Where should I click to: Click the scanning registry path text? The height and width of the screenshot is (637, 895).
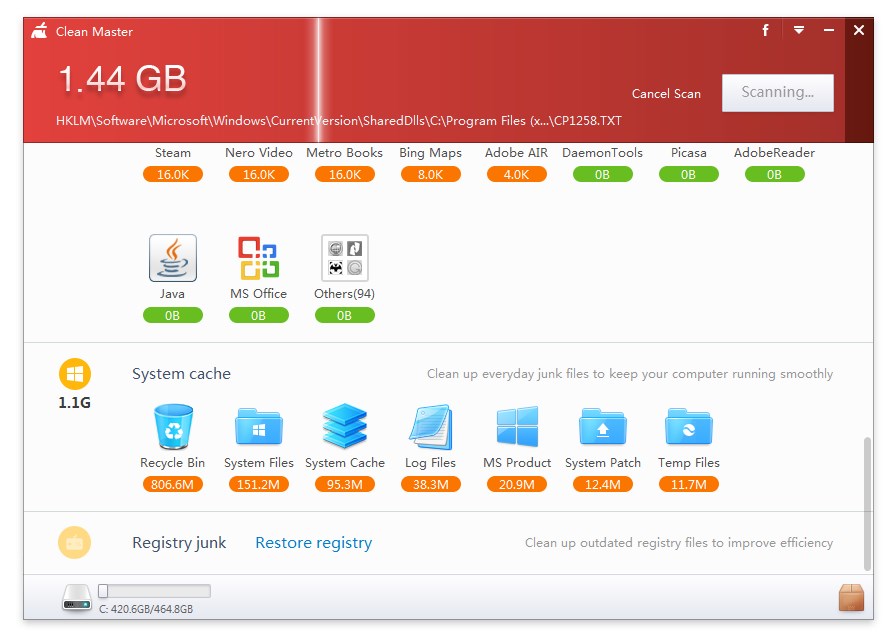coord(338,121)
